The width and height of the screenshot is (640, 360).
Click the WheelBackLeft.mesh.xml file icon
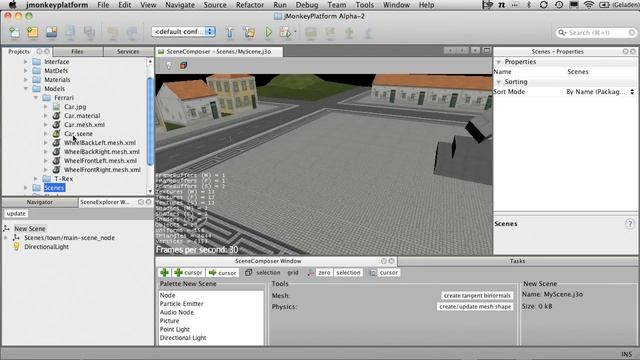pos(56,142)
